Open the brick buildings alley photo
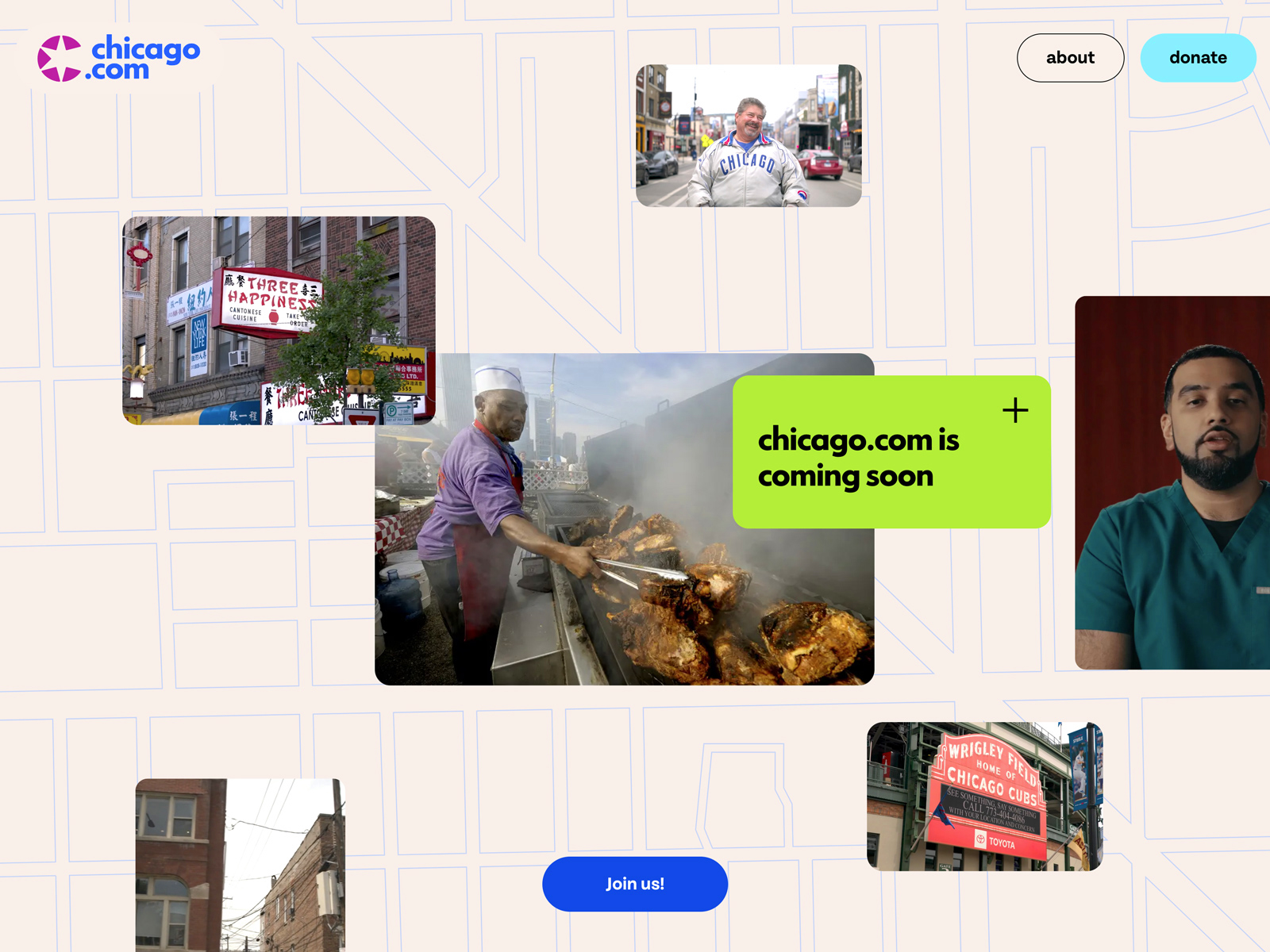The image size is (1270, 952). (x=241, y=865)
